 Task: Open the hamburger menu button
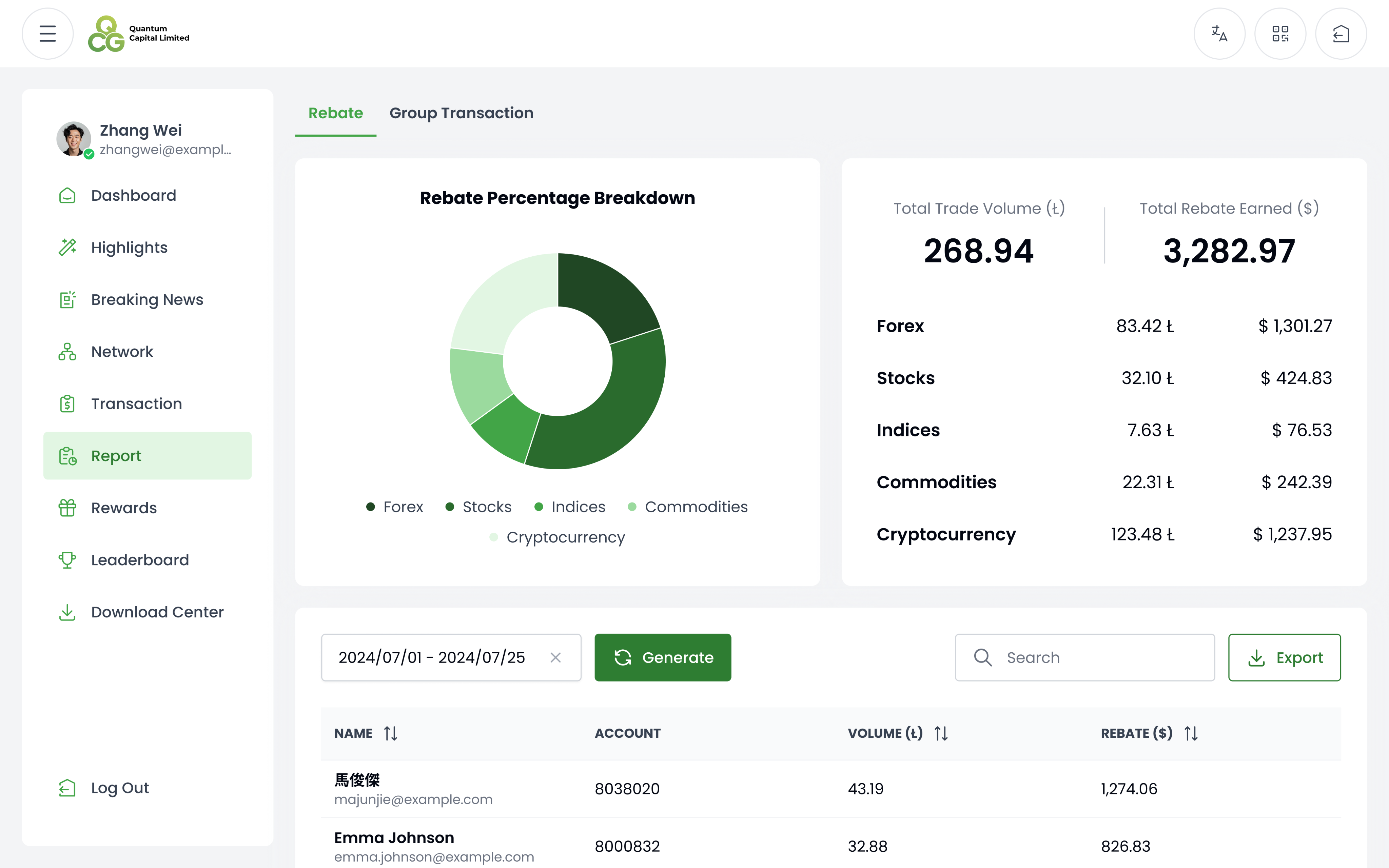pyautogui.click(x=47, y=34)
